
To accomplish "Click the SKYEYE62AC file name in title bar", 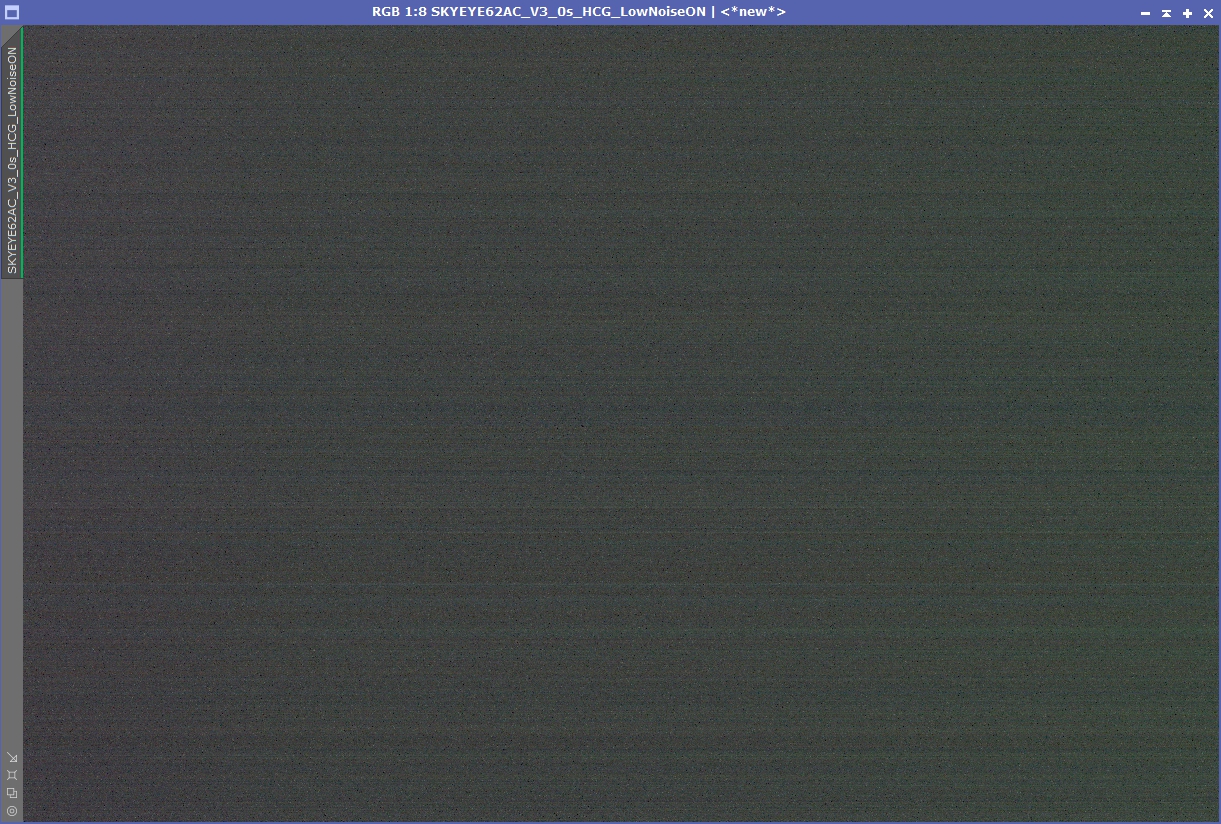I will click(x=568, y=12).
